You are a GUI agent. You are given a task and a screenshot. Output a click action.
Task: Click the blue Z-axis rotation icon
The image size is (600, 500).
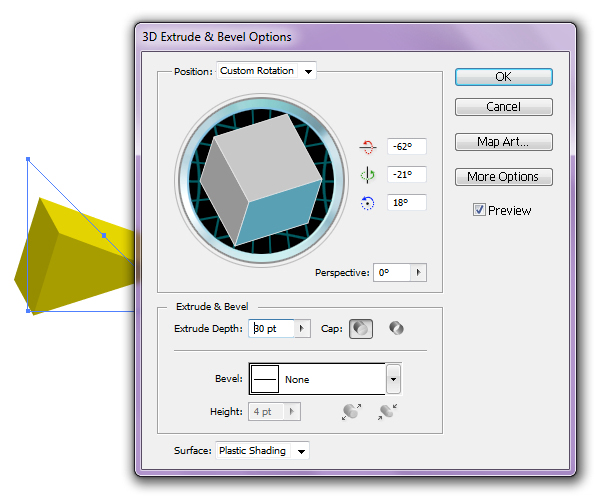[367, 203]
